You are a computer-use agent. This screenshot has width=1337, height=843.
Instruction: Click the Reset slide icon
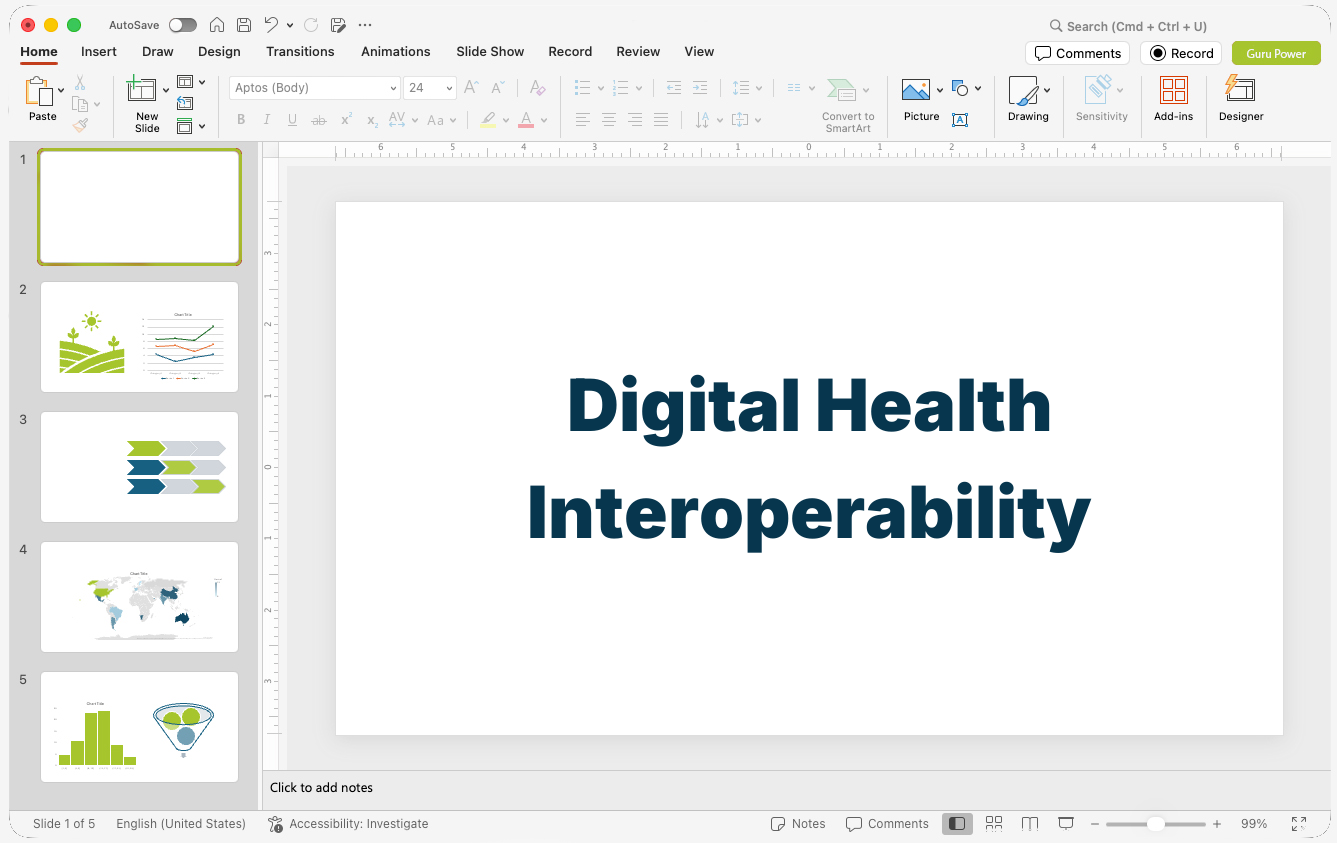tap(185, 103)
